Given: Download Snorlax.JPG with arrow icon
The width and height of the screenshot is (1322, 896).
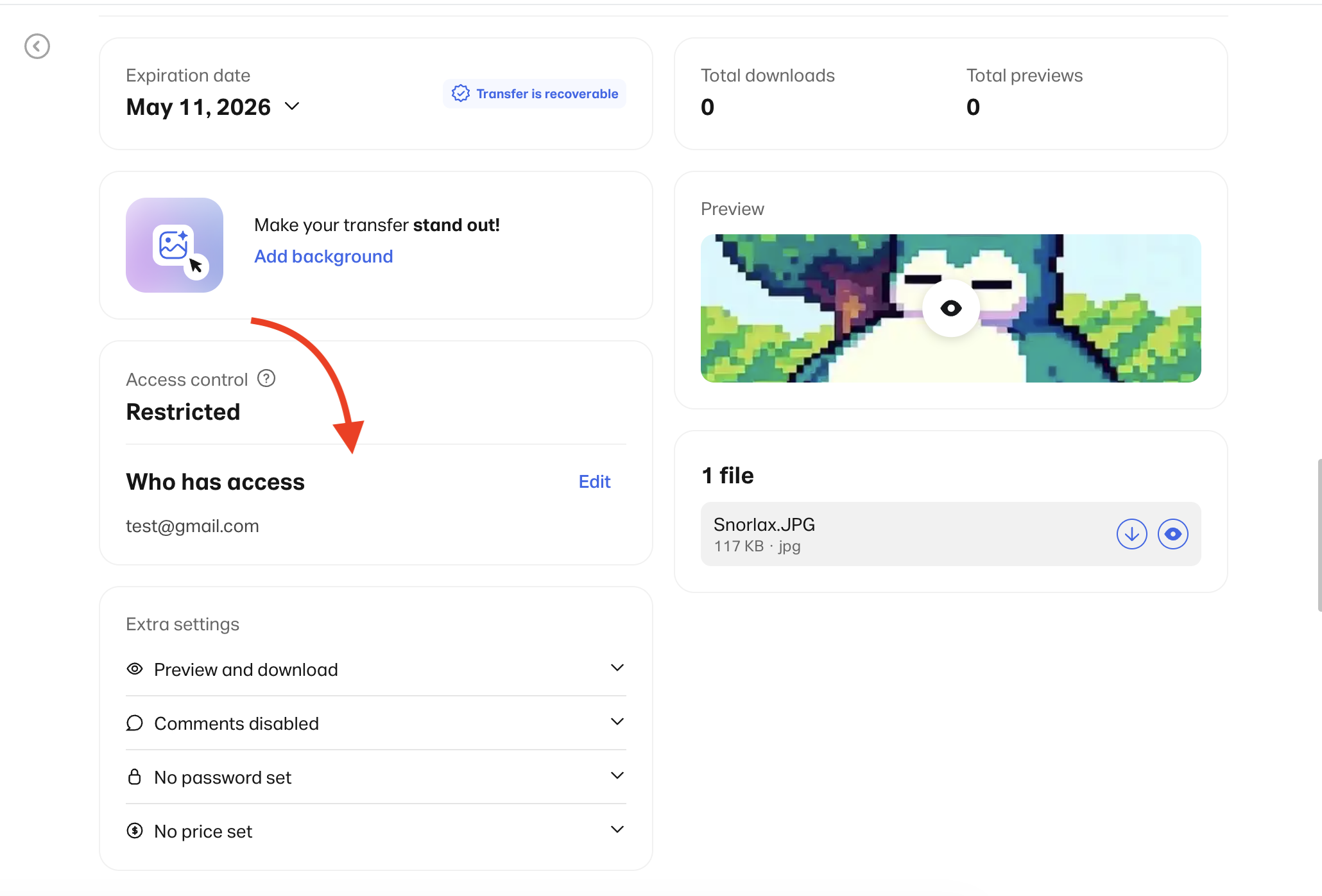Looking at the screenshot, I should (x=1131, y=534).
